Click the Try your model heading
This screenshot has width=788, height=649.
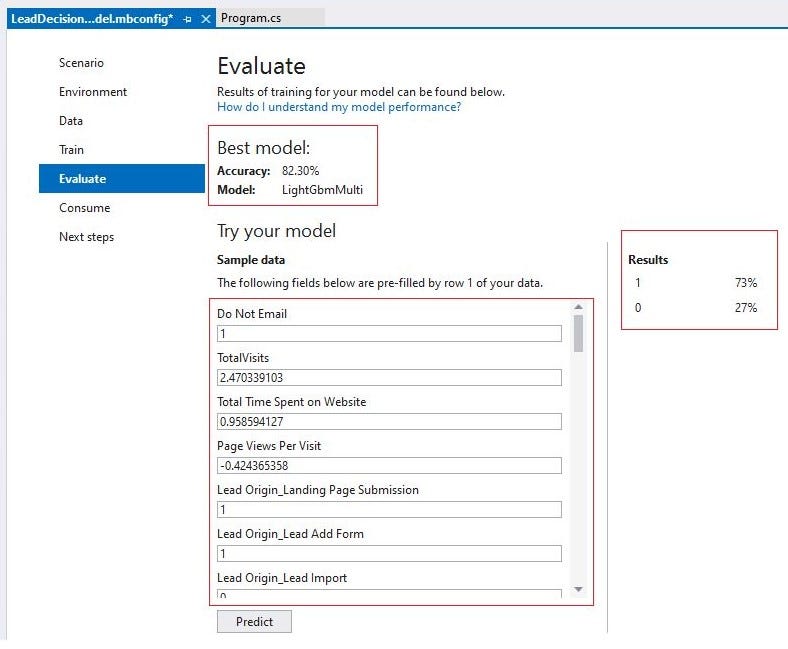pos(276,231)
